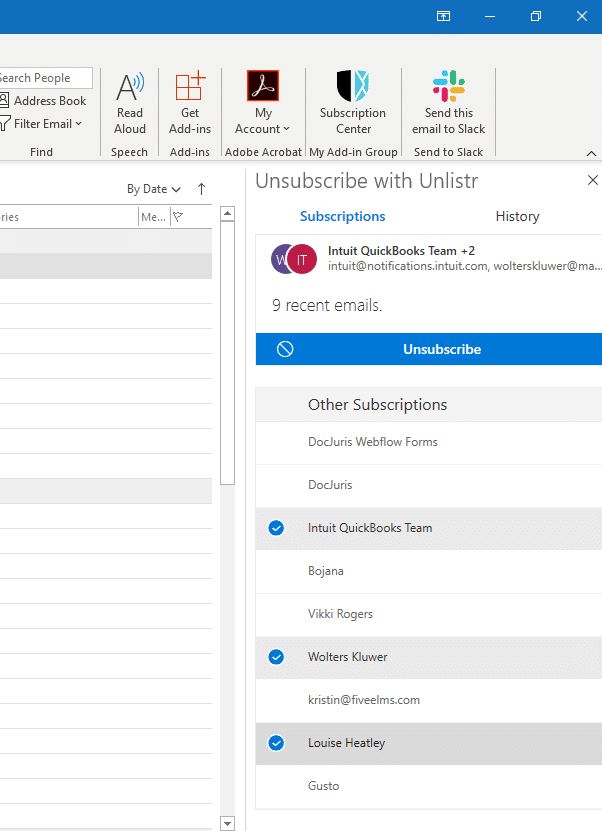Send this email to Slack
This screenshot has height=831, width=602.
[448, 104]
